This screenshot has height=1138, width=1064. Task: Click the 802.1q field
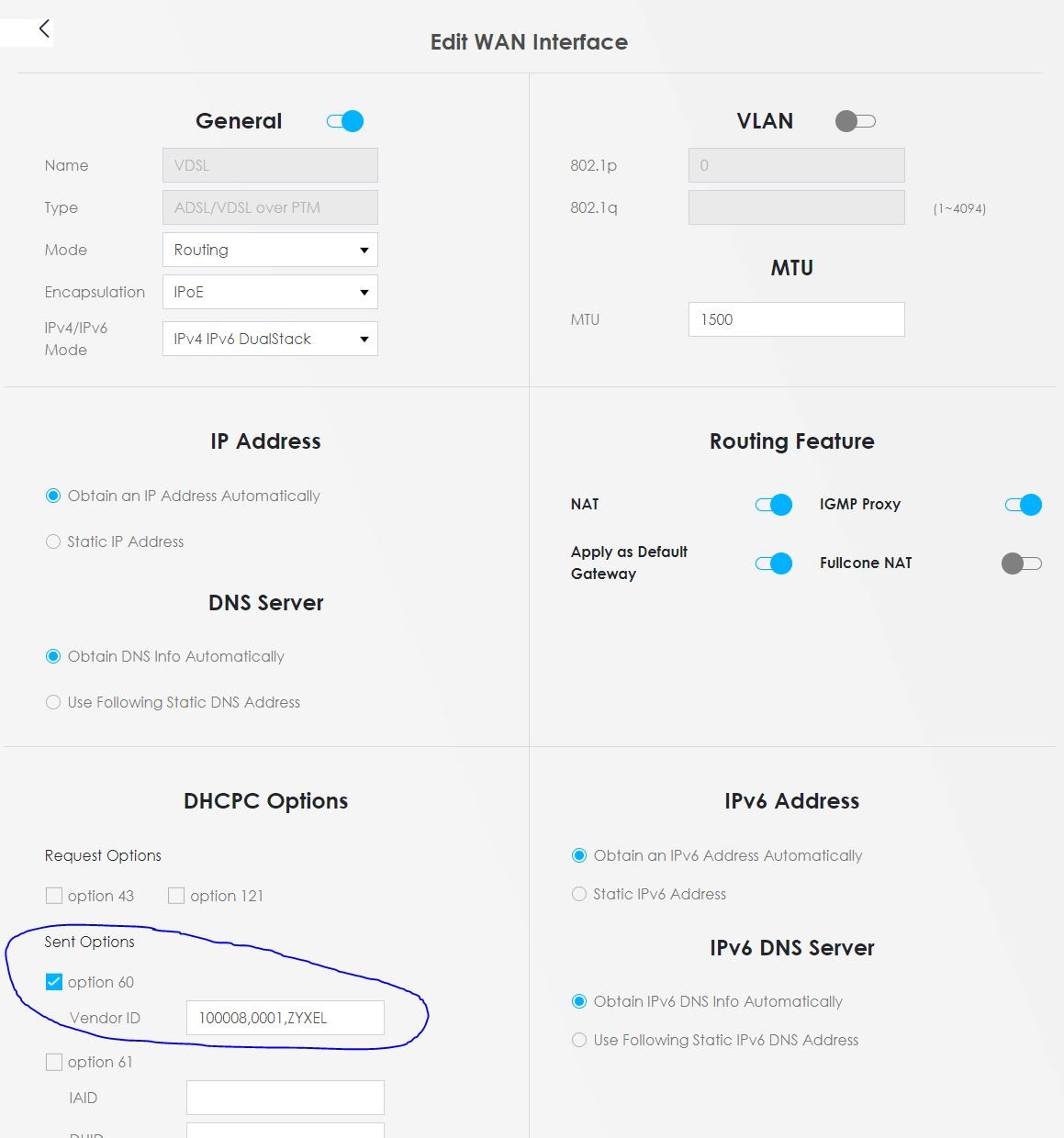coord(797,207)
